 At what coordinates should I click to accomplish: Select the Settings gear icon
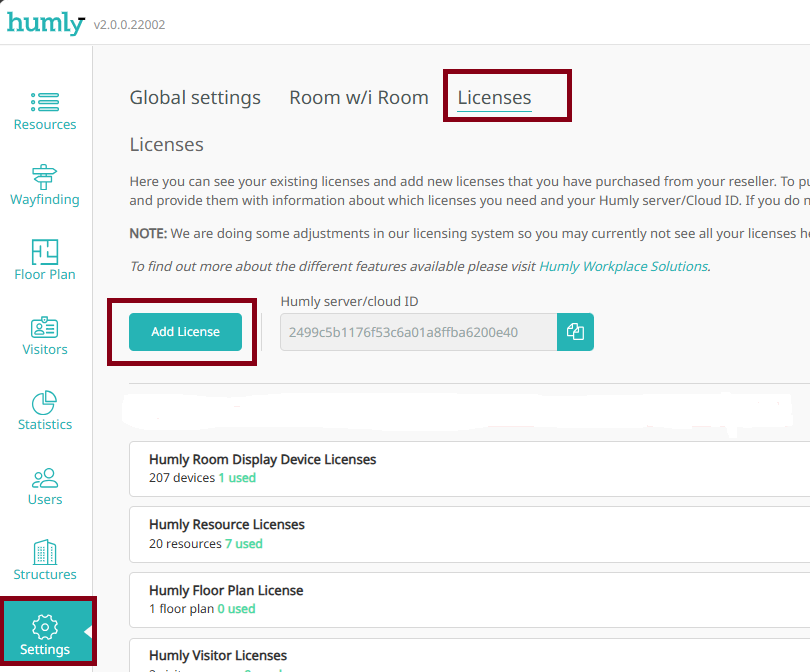(45, 627)
